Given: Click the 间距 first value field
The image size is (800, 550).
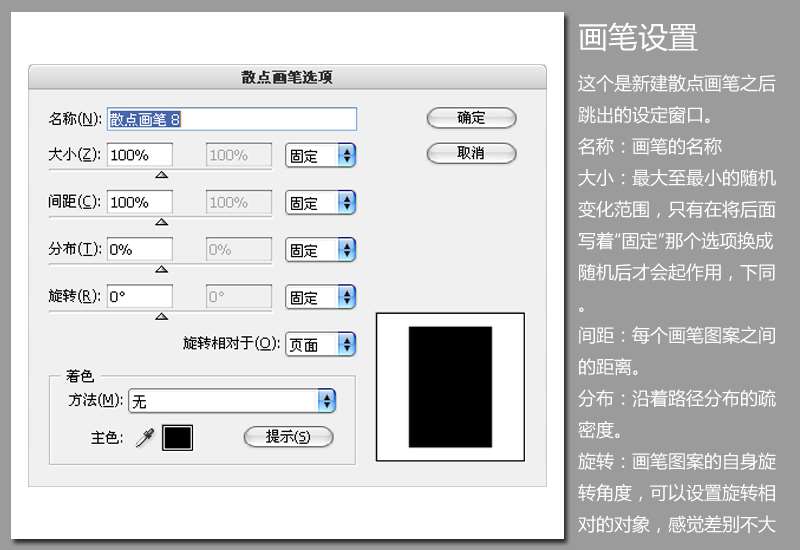Looking at the screenshot, I should click(140, 203).
